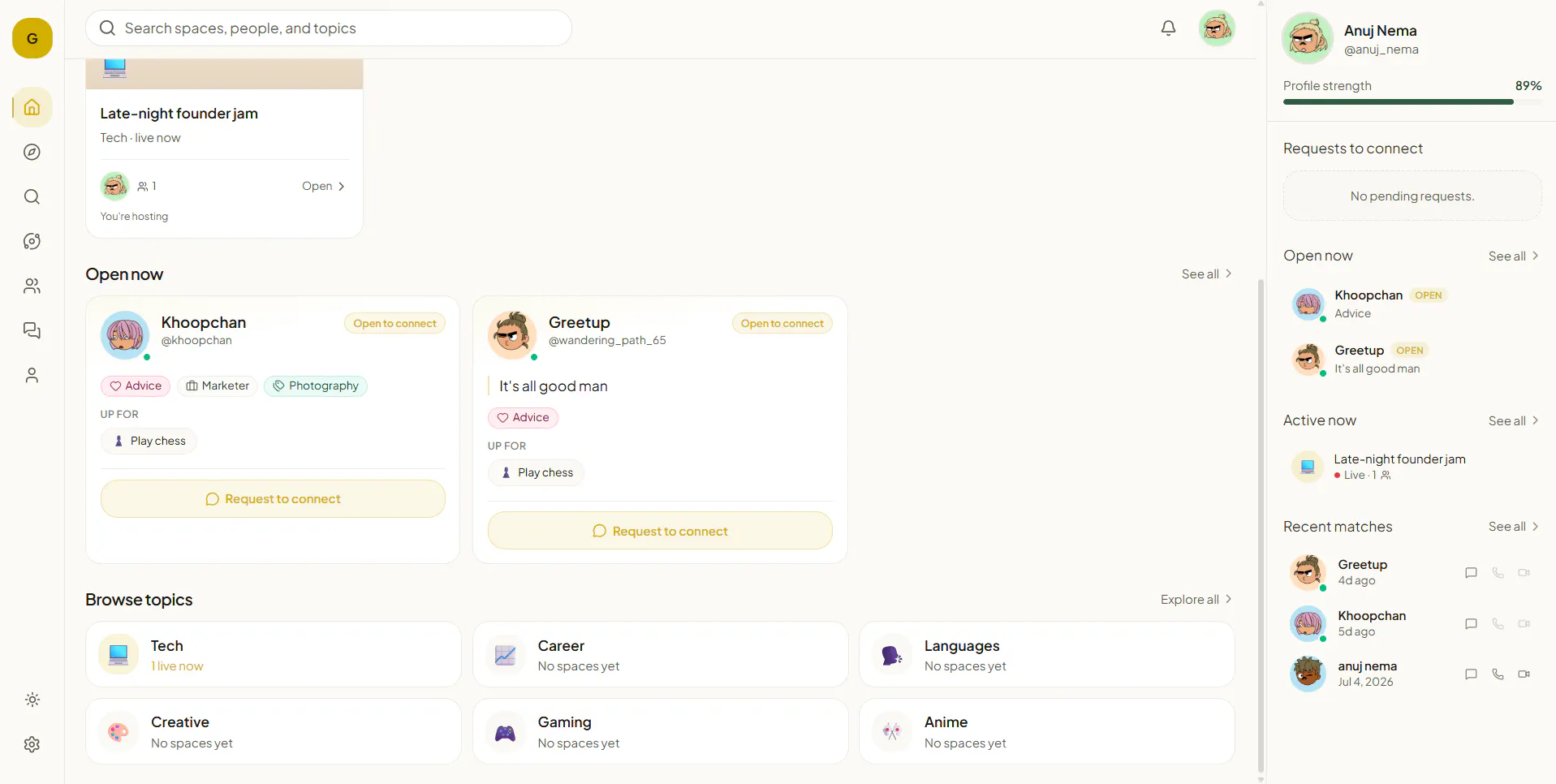Click message icon for Khoopchan match
The image size is (1556, 784).
pos(1471,624)
